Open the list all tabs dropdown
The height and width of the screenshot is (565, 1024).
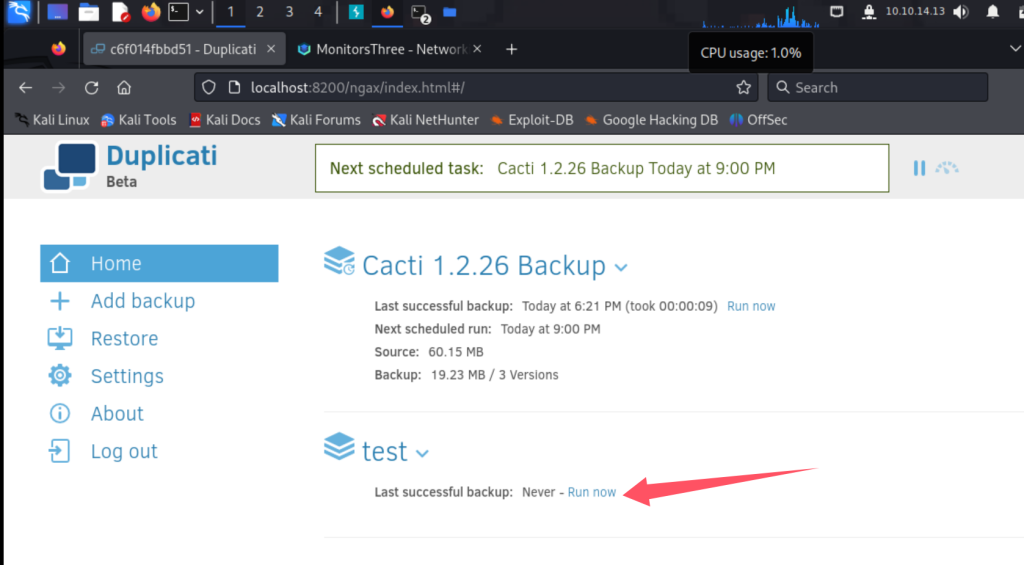tap(1015, 49)
